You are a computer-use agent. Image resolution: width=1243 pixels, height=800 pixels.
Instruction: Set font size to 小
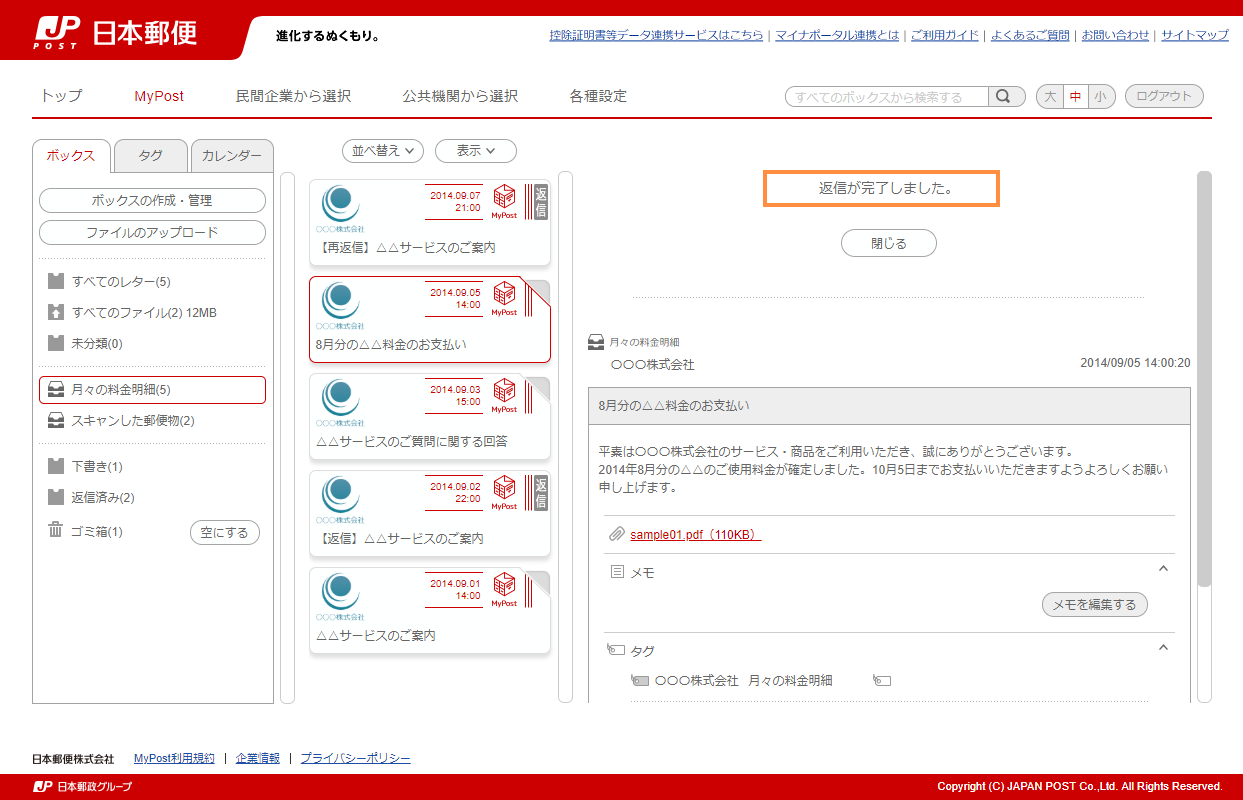point(1101,97)
